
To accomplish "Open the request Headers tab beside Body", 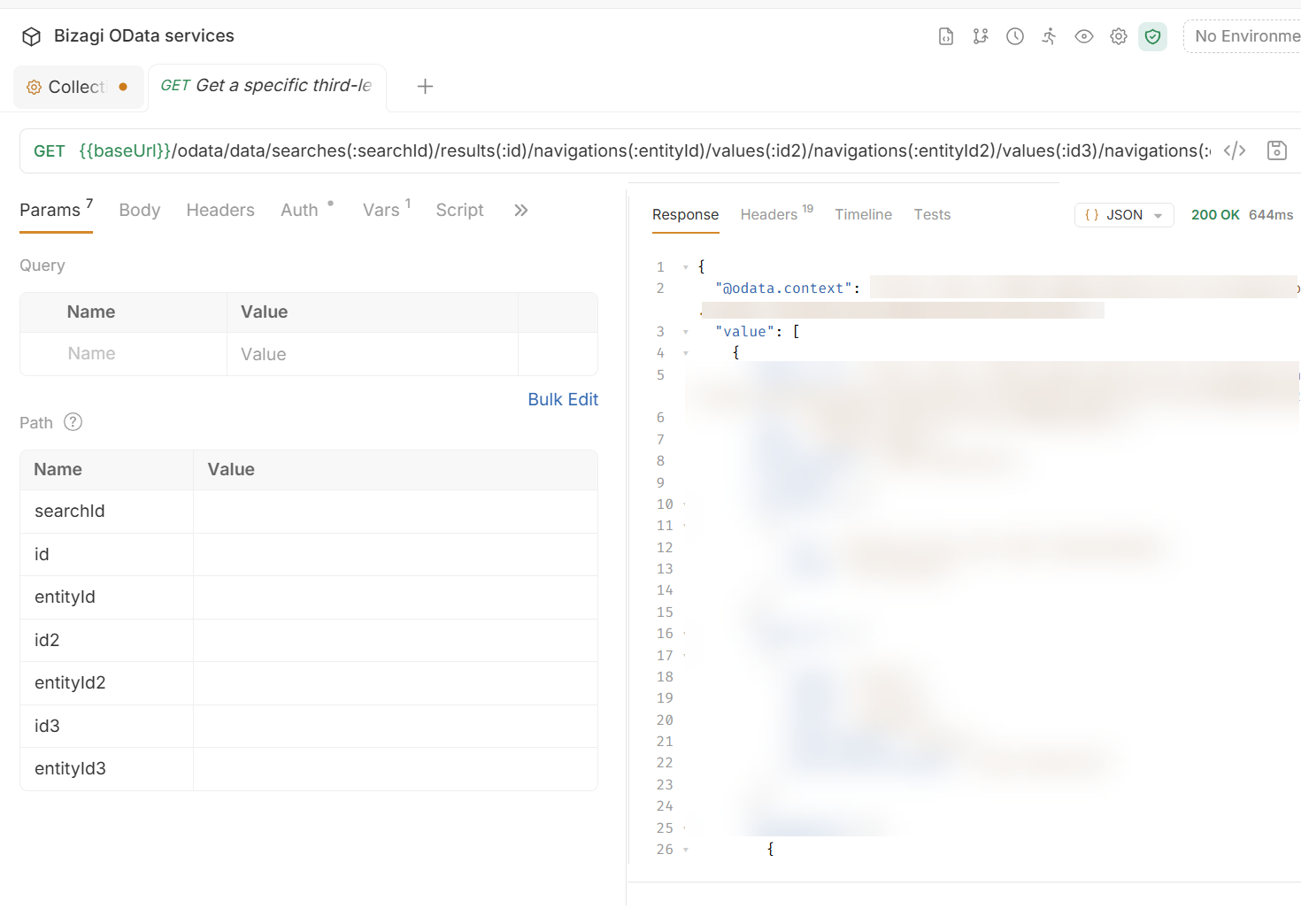I will (x=220, y=210).
